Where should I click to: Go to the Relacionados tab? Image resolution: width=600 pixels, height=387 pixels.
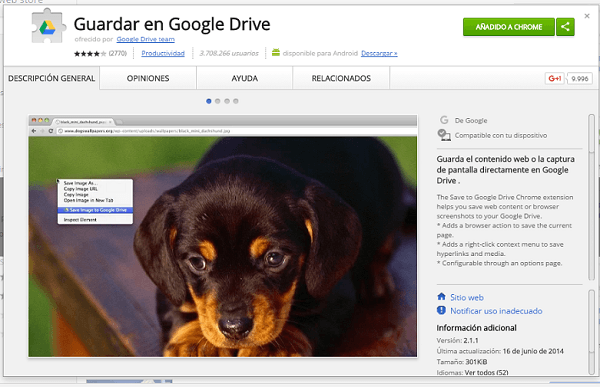point(341,78)
